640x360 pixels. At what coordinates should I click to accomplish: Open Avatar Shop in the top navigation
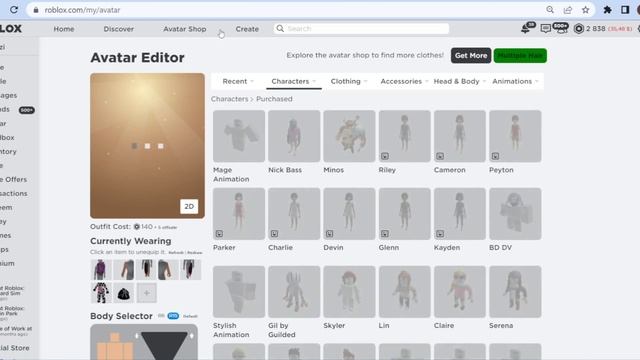[184, 29]
